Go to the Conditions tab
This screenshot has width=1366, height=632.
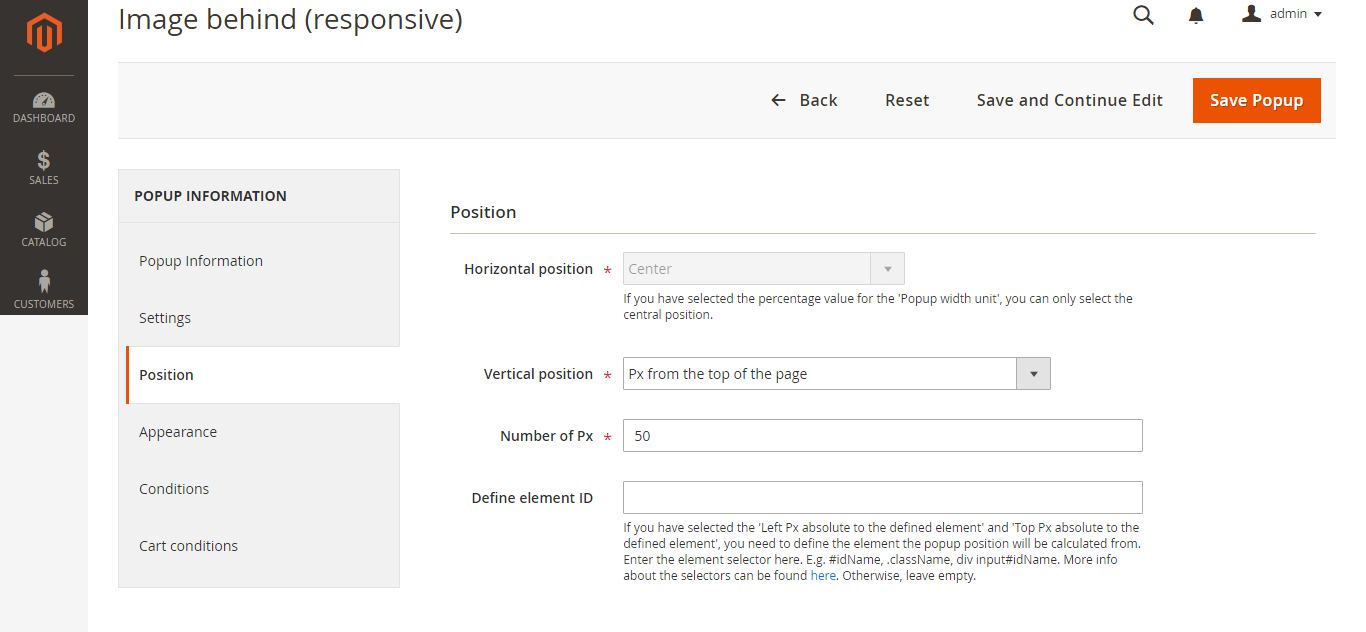pyautogui.click(x=174, y=489)
